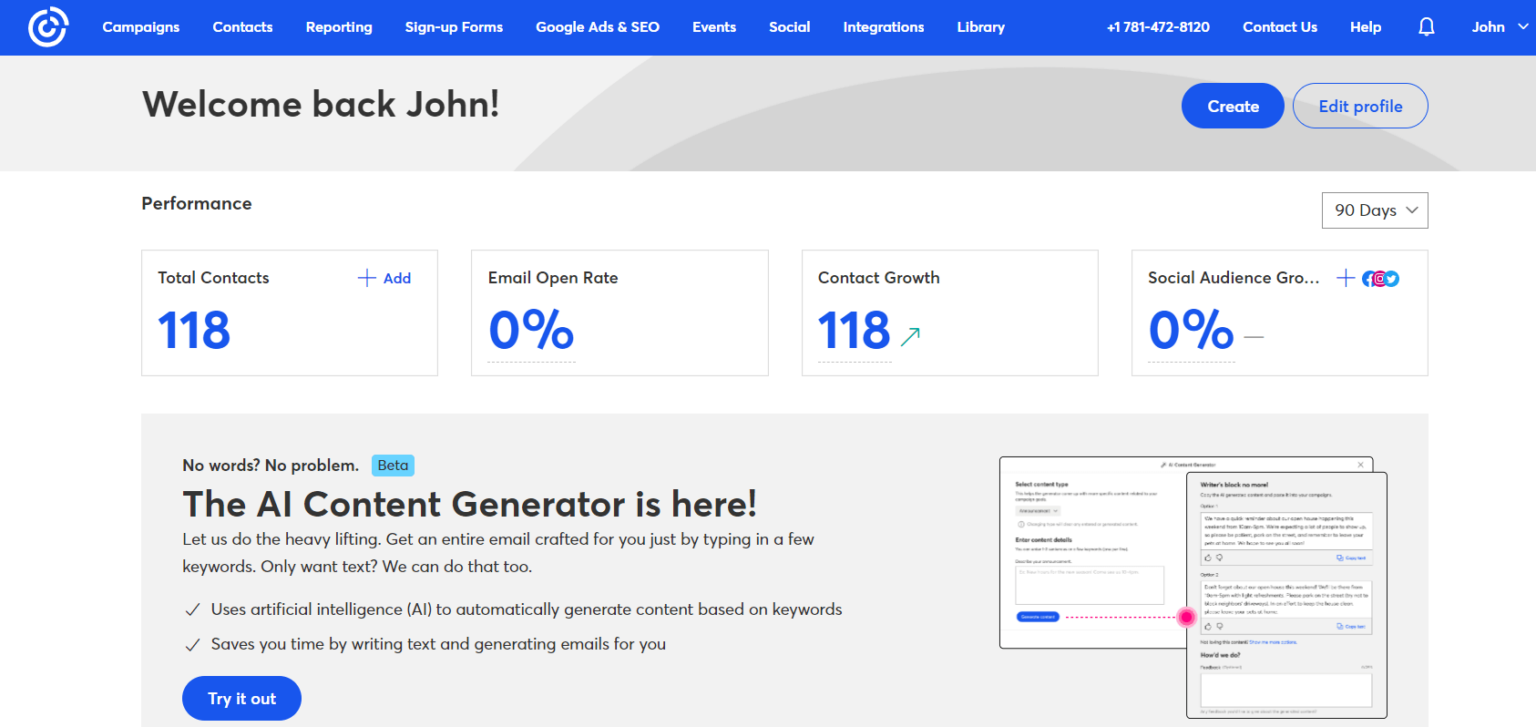Navigate to the Integrations tab
Image resolution: width=1536 pixels, height=727 pixels.
(x=883, y=27)
